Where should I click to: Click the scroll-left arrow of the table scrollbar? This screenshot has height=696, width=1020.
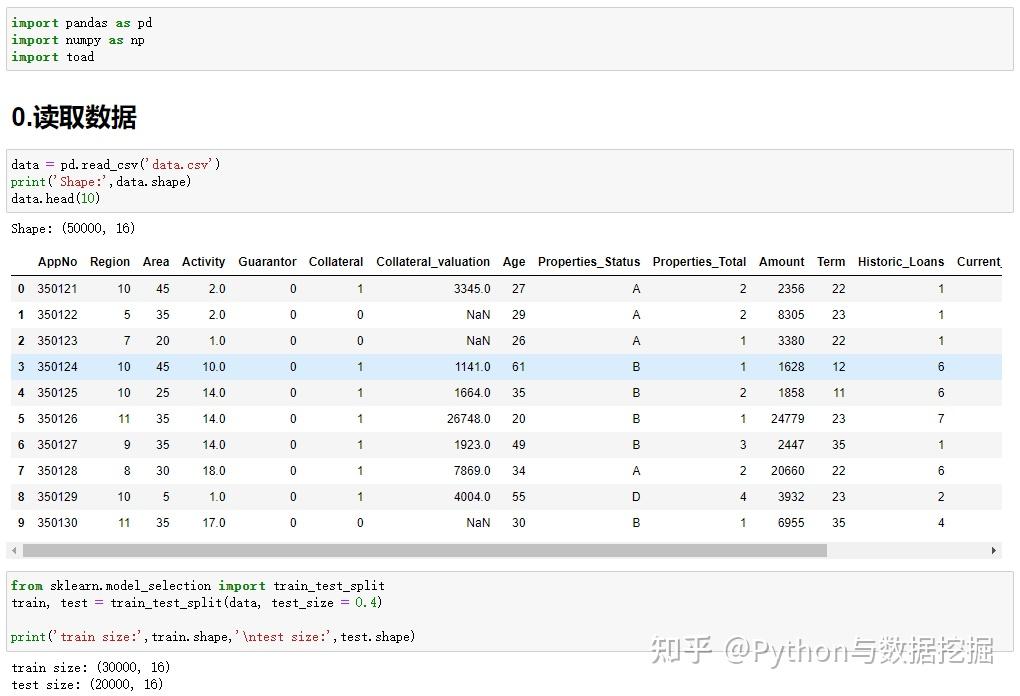14,551
